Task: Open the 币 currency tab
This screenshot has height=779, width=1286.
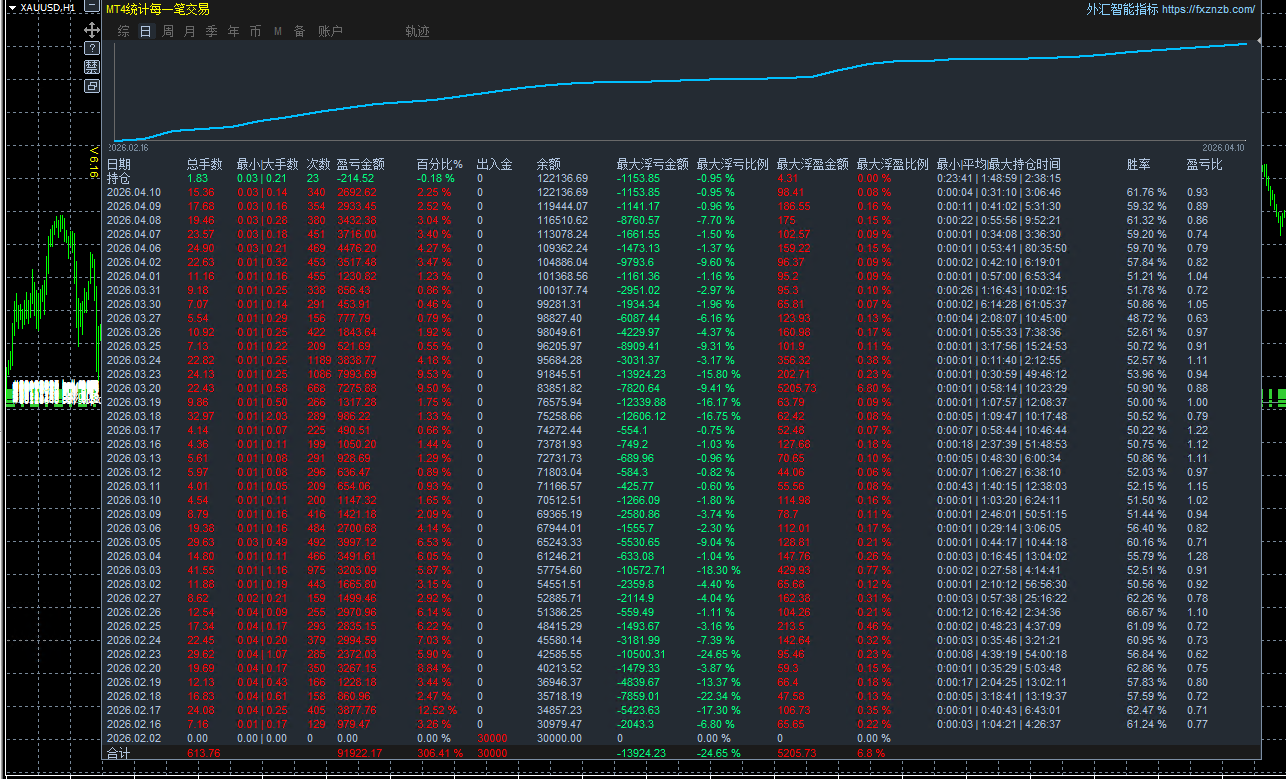Action: coord(256,32)
